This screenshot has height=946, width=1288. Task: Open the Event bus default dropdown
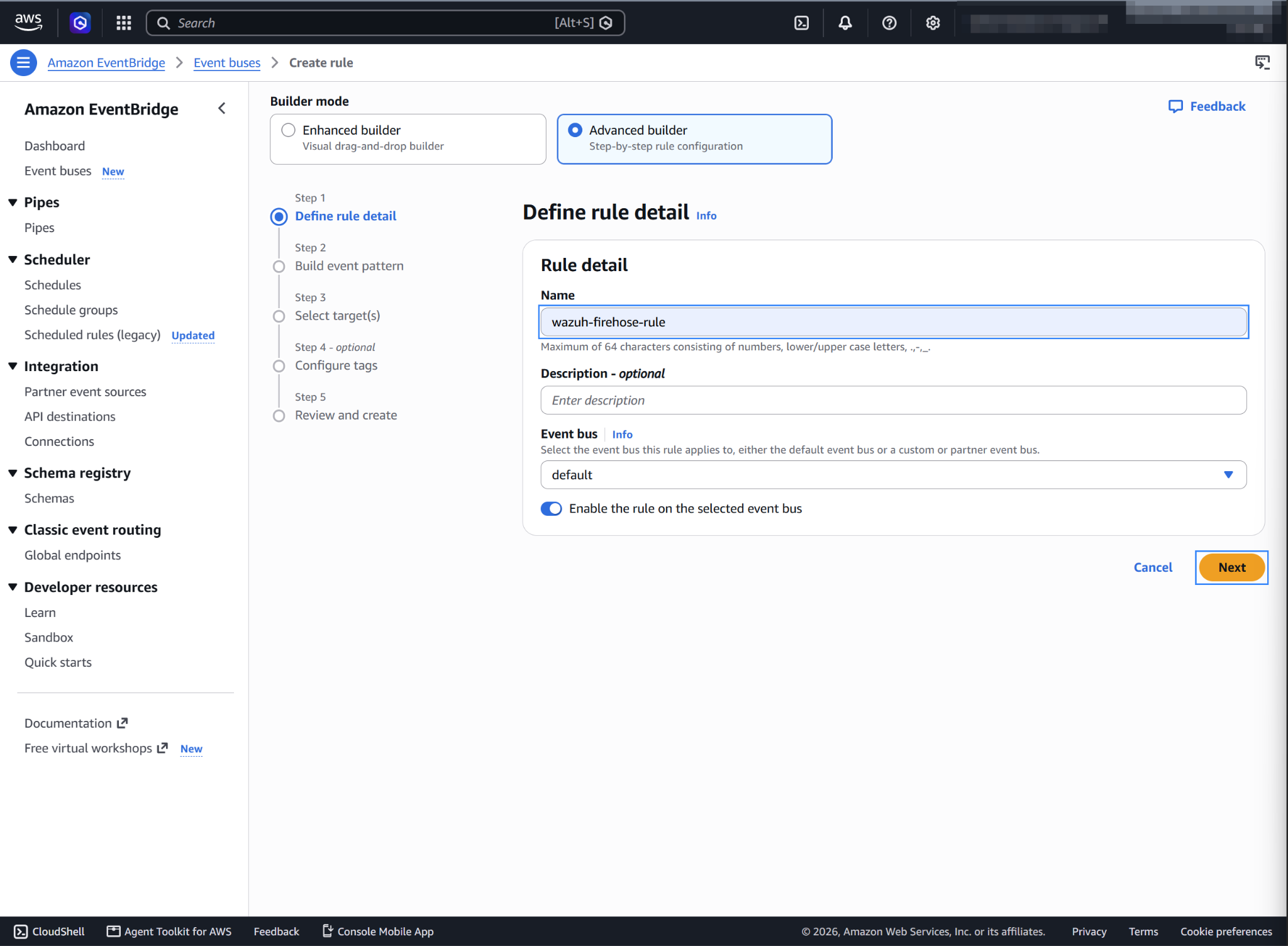click(893, 475)
